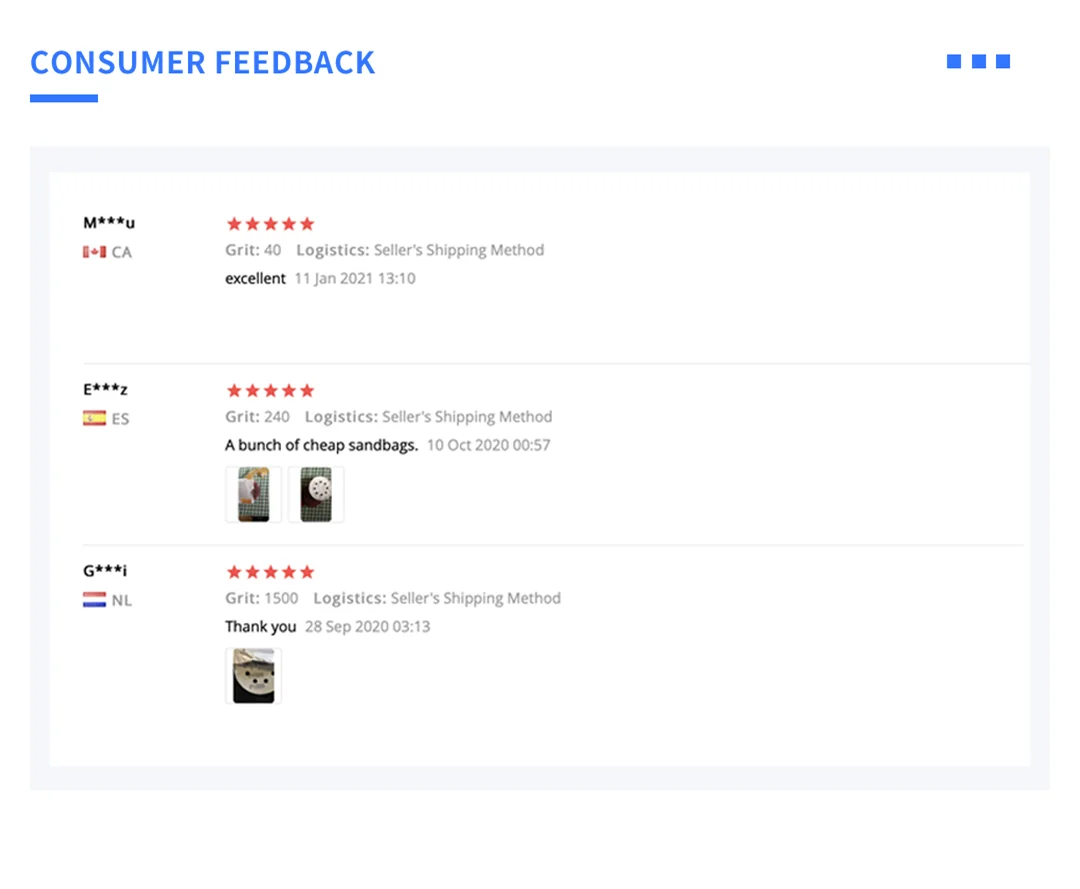This screenshot has width=1080, height=889.
Task: Click the Canada flag icon
Action: [x=94, y=252]
